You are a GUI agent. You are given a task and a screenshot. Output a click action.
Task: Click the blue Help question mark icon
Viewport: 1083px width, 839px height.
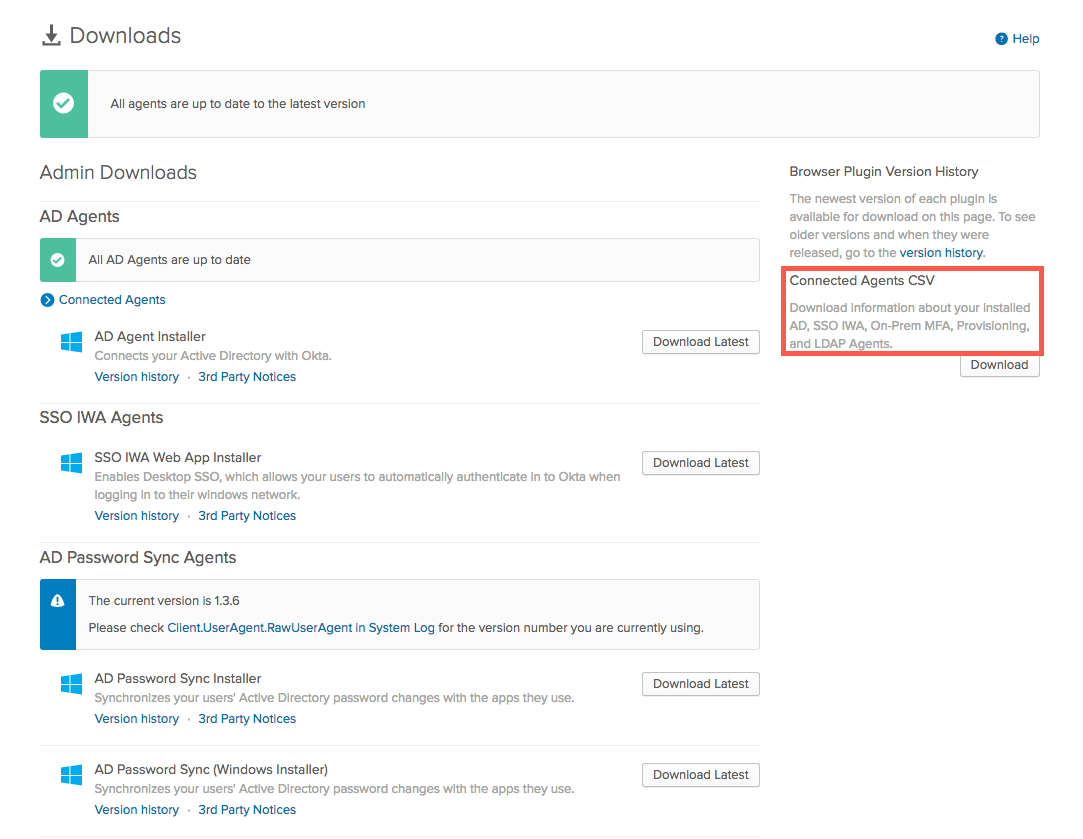pos(1001,39)
